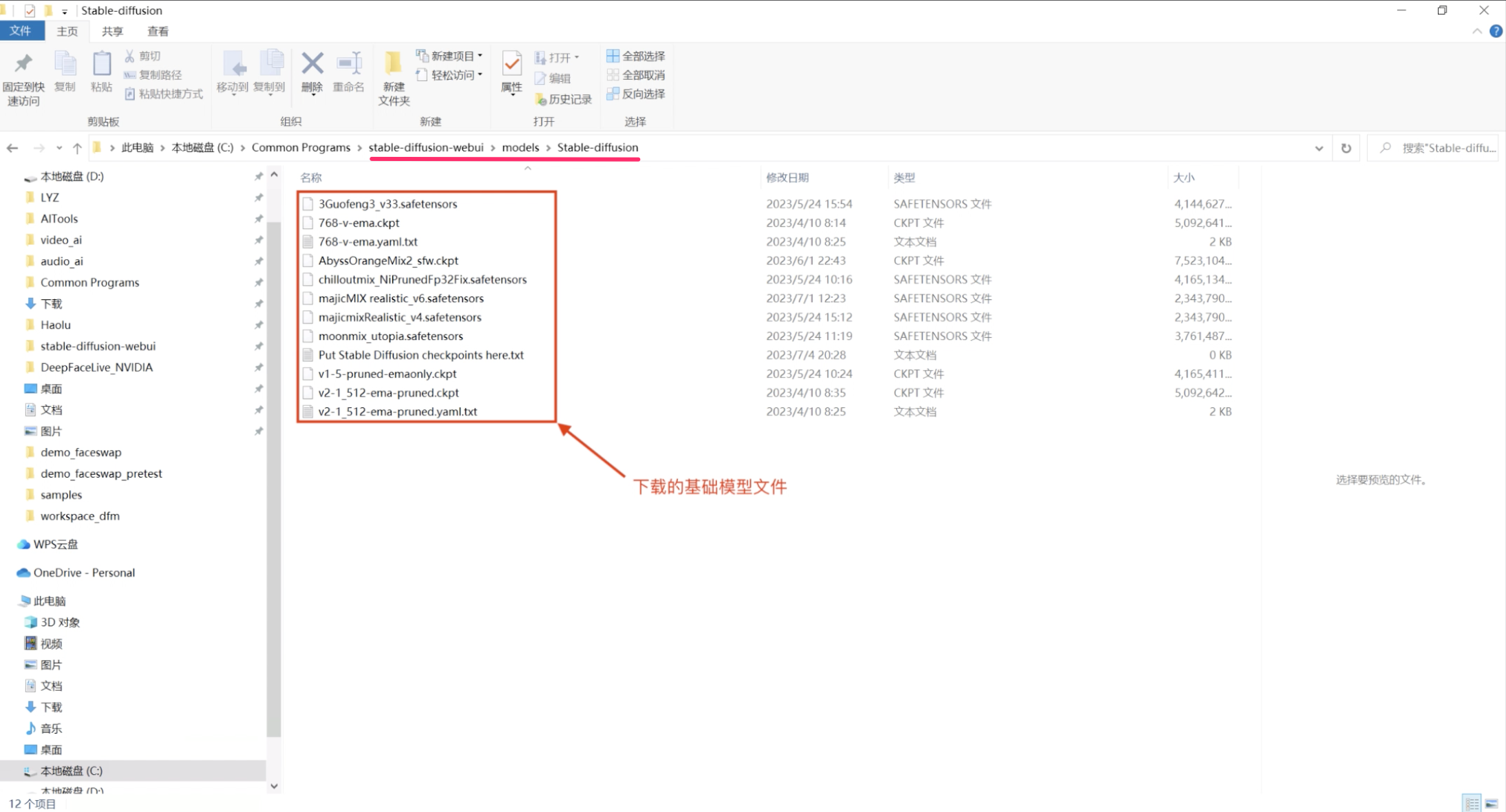Click the Copy icon in the ribbon

(65, 64)
